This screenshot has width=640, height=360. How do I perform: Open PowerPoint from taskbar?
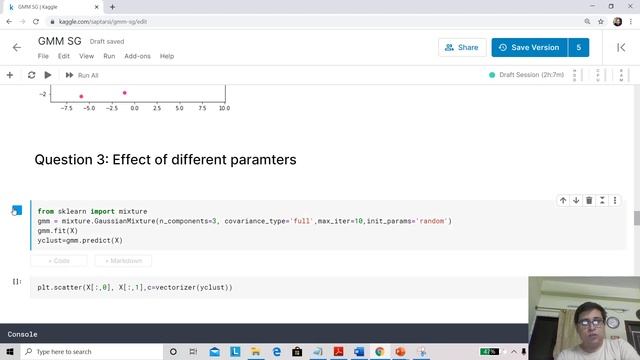[x=400, y=351]
